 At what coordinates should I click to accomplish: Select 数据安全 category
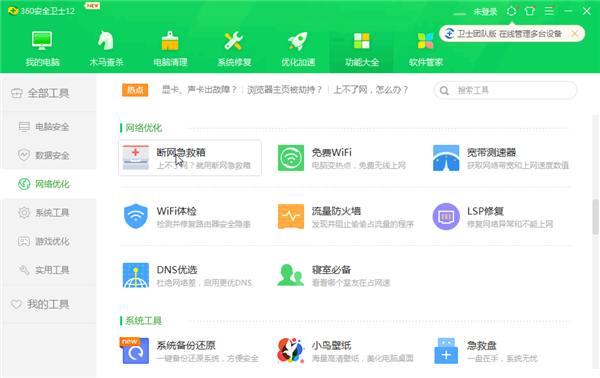[x=48, y=155]
